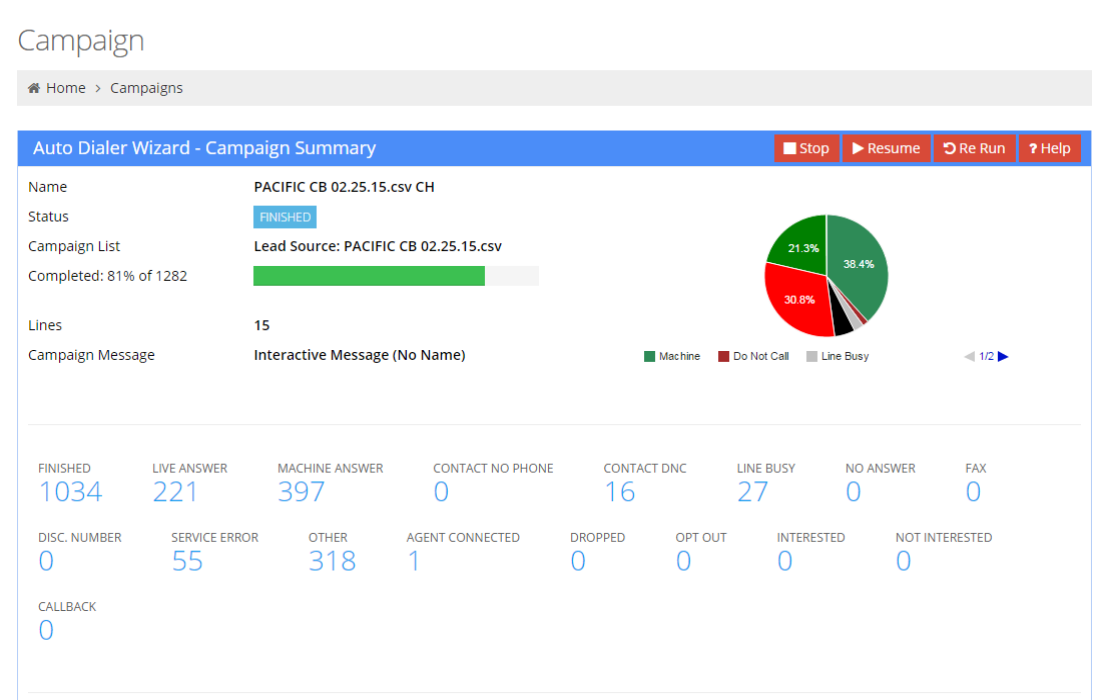Image resolution: width=1110 pixels, height=700 pixels.
Task: Select Campaigns in the breadcrumb trail
Action: pyautogui.click(x=146, y=88)
